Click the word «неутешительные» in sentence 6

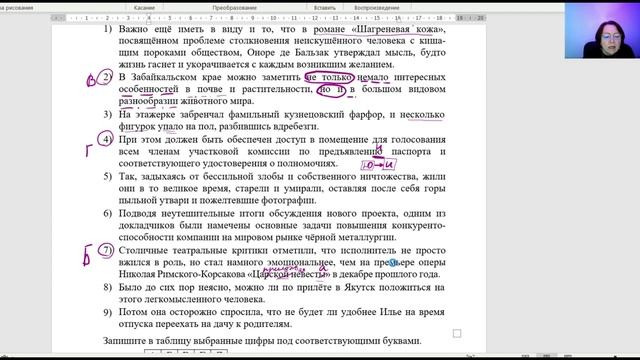197,213
